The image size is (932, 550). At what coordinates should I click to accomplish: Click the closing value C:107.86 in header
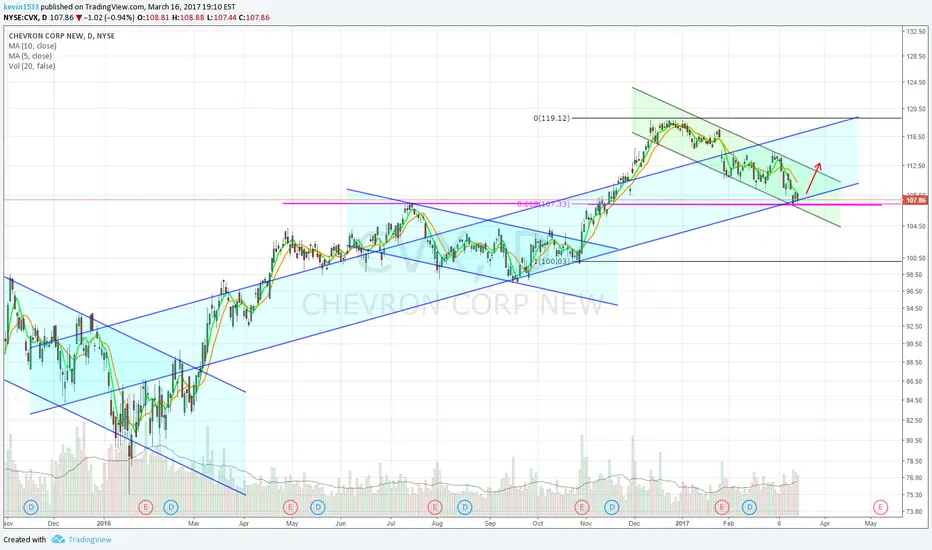(x=254, y=17)
